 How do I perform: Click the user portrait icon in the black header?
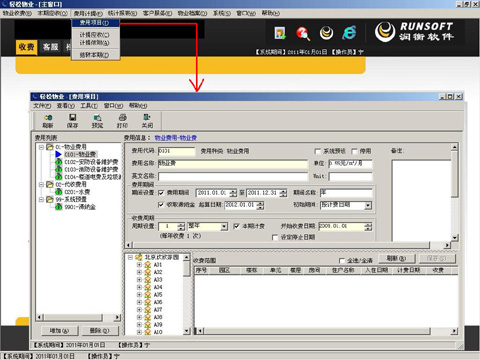(280, 33)
